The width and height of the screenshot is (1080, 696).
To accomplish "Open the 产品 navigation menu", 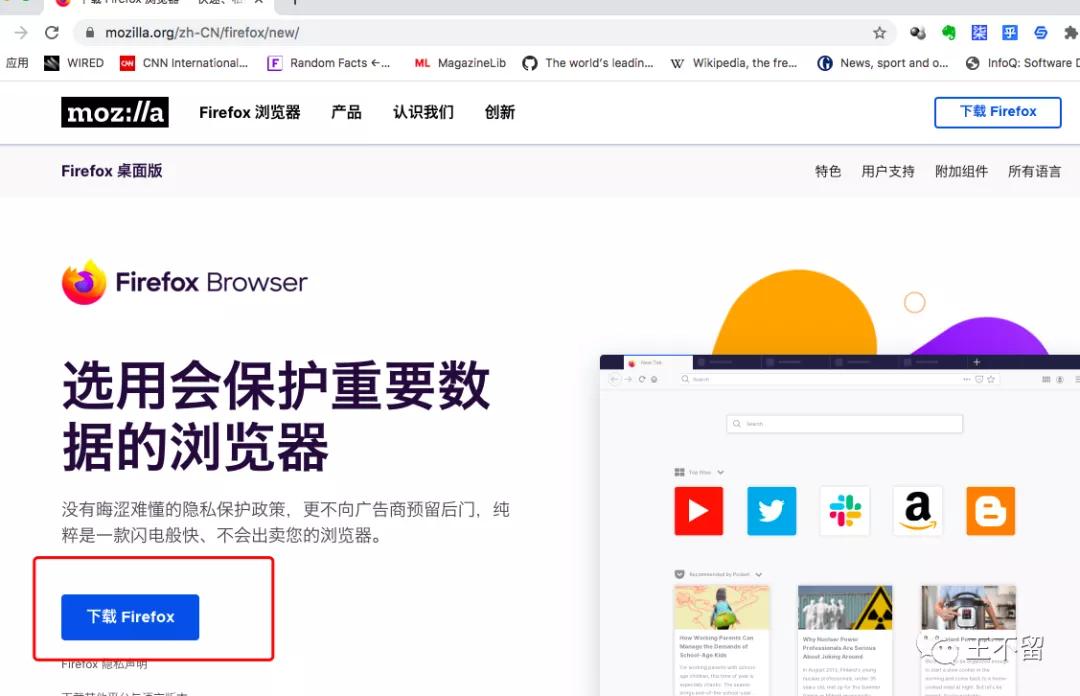I will tap(346, 112).
